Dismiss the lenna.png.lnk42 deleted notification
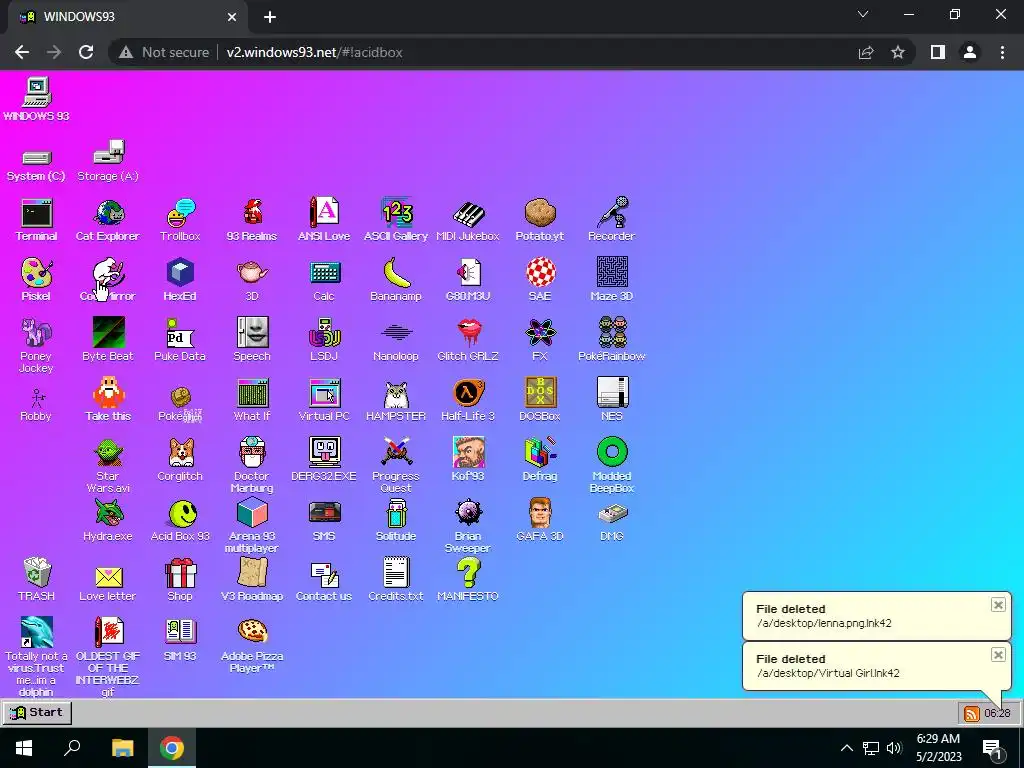Image resolution: width=1024 pixels, height=768 pixels. pos(998,605)
